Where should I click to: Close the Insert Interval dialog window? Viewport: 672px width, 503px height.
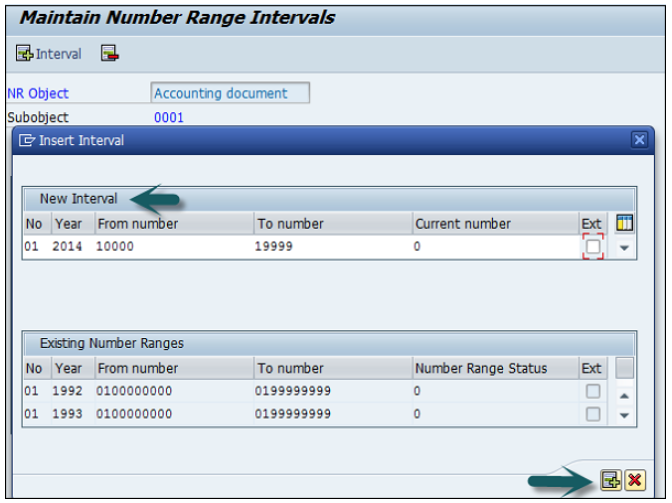640,141
